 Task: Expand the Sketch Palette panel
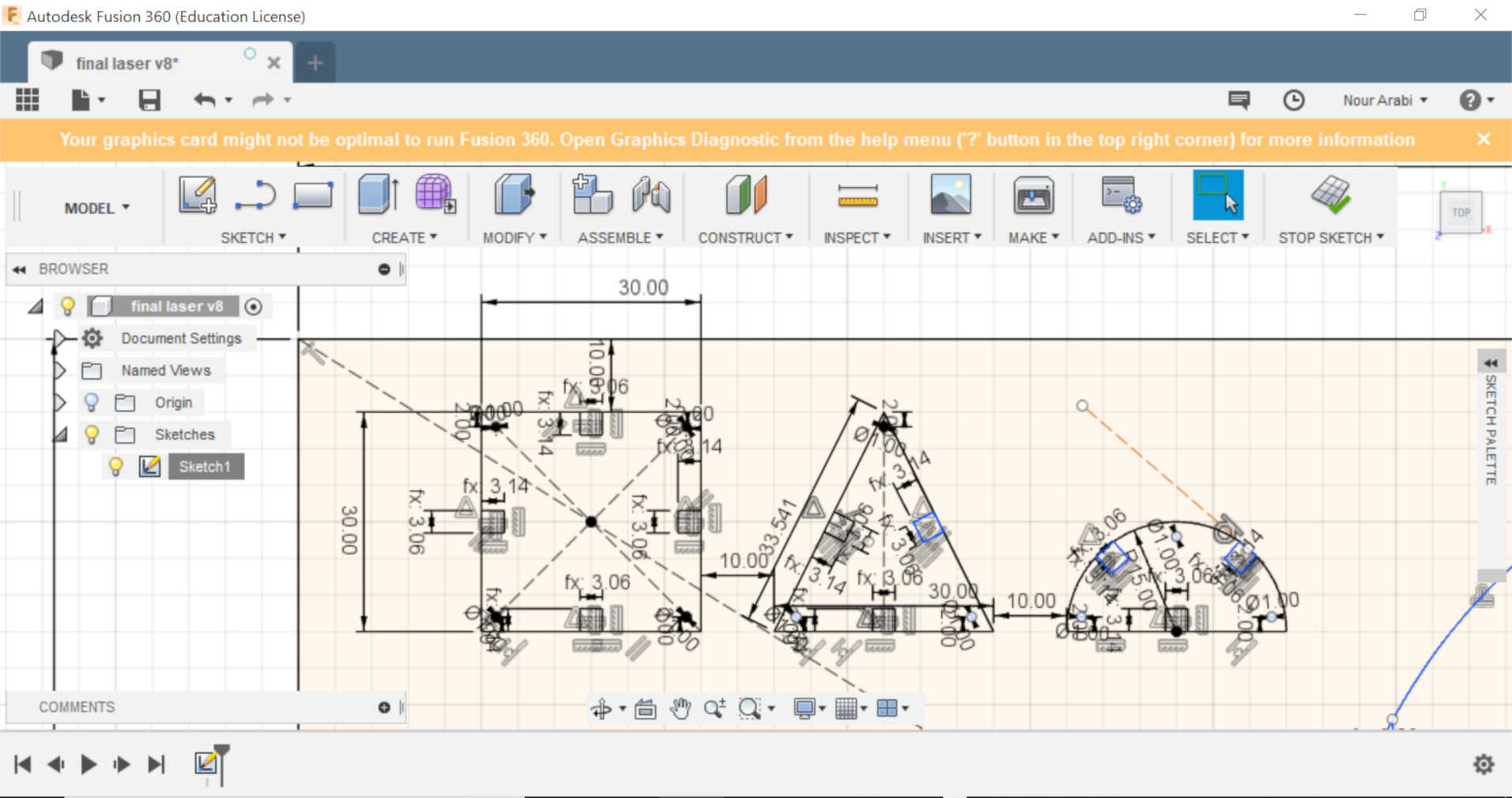(1491, 363)
